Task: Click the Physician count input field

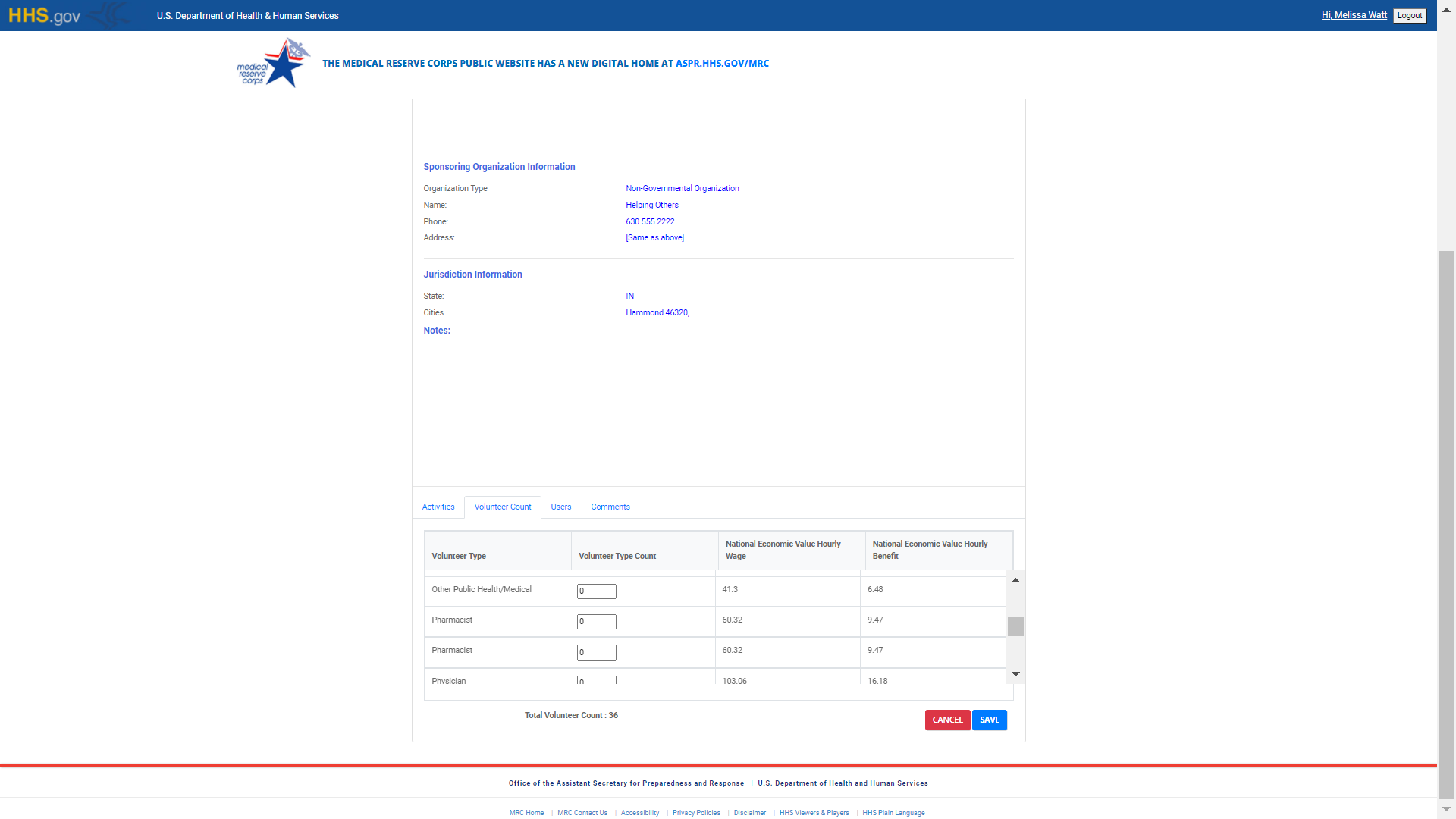Action: tap(597, 680)
